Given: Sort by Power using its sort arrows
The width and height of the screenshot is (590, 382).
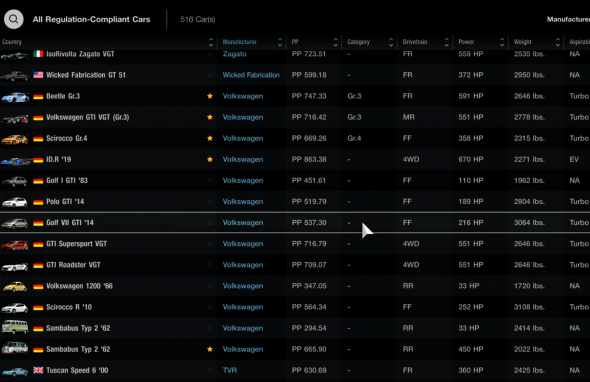Looking at the screenshot, I should [502, 42].
